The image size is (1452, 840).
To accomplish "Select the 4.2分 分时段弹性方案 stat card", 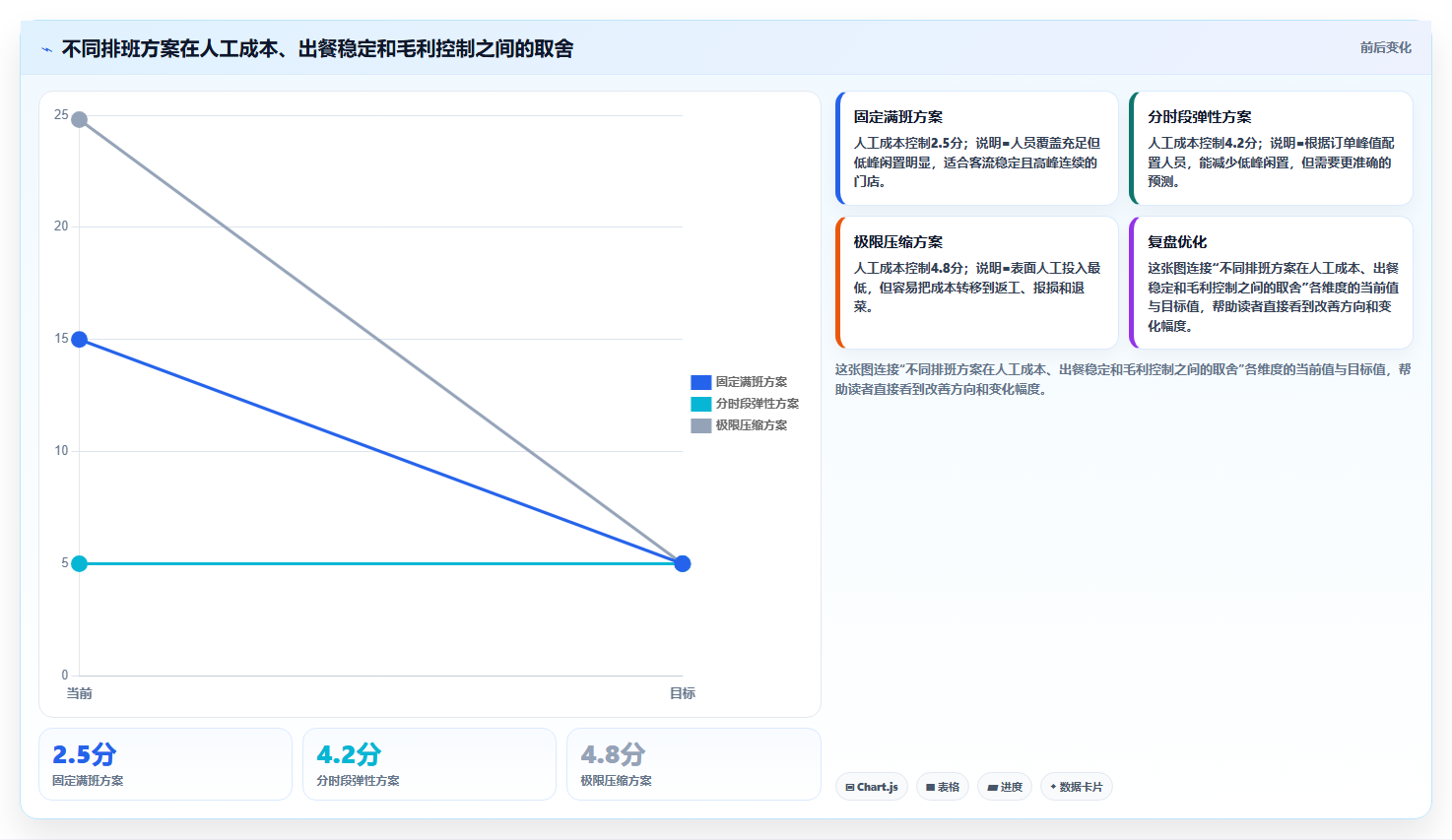I will [x=429, y=764].
